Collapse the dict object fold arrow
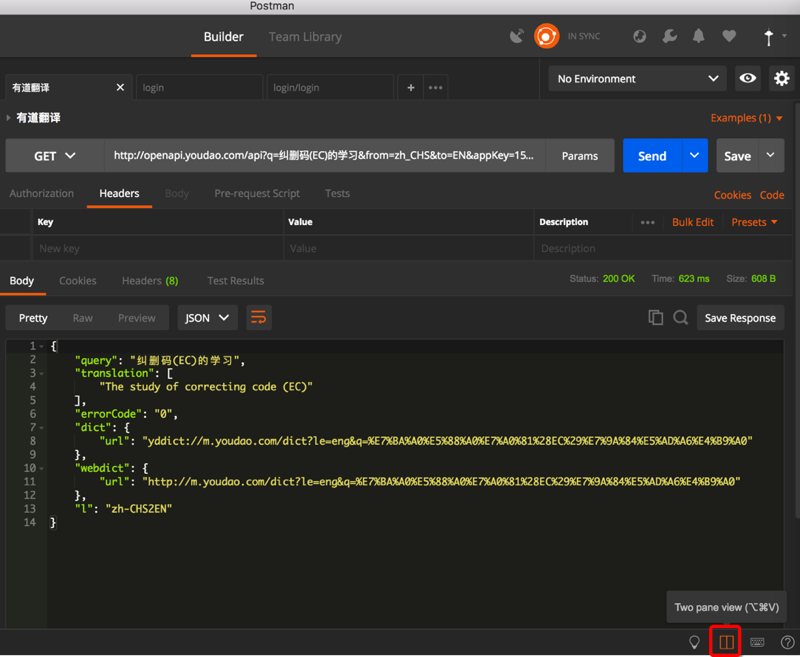Screen dimensions: 800x657 (41, 428)
